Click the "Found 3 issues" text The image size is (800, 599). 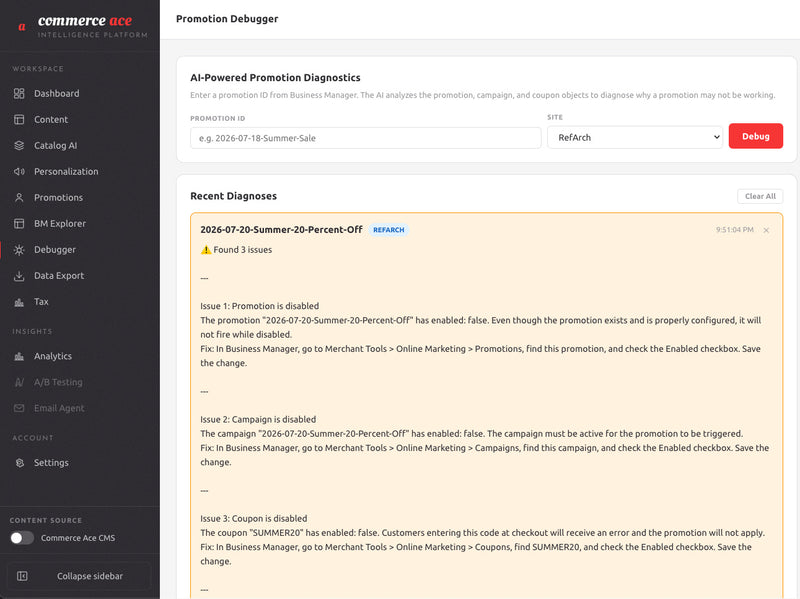242,250
